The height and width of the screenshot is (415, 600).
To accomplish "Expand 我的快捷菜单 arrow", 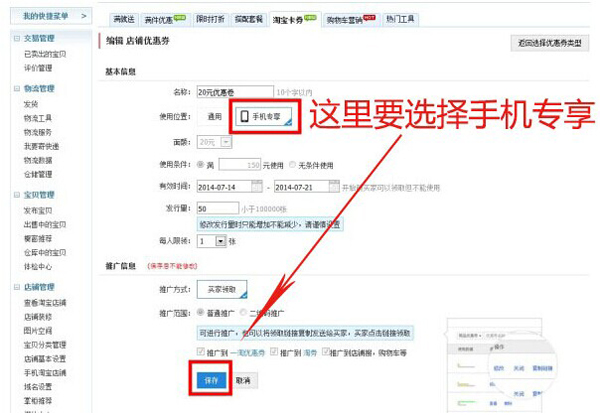I will click(84, 16).
